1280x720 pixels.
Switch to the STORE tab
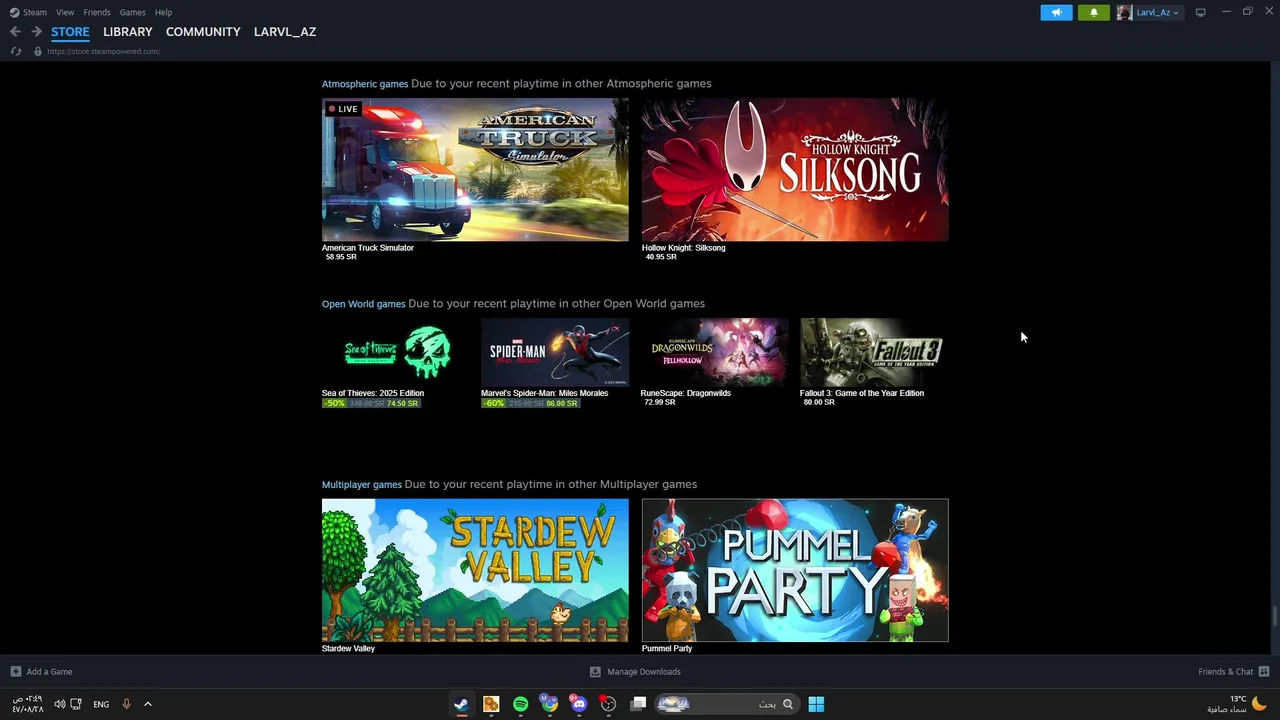point(70,32)
